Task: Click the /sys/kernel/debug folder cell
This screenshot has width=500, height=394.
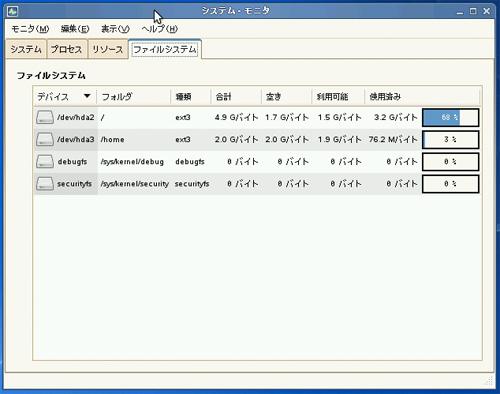Action: (x=132, y=162)
